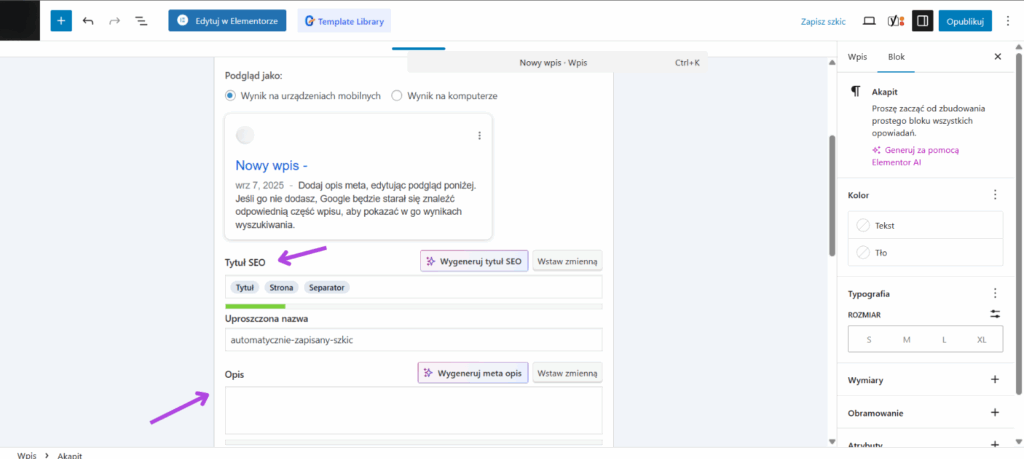Select Wynik na komputerze radio option
Image resolution: width=1024 pixels, height=459 pixels.
point(397,96)
